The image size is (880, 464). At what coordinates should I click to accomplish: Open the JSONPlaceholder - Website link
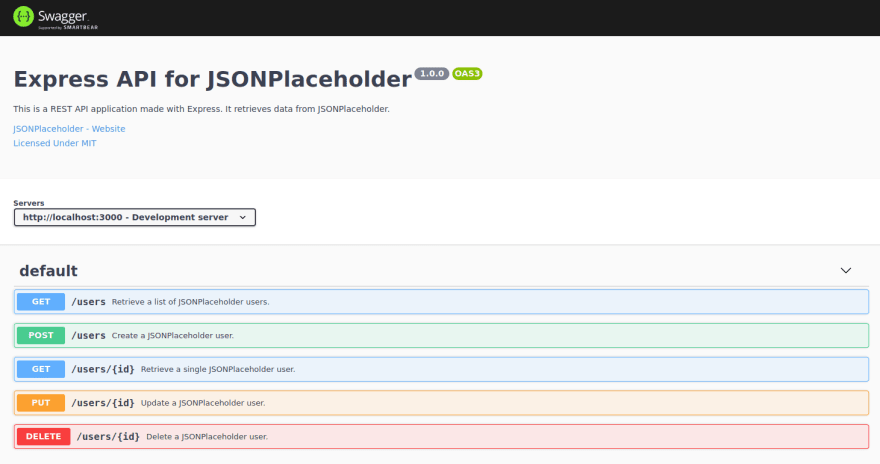coord(69,129)
